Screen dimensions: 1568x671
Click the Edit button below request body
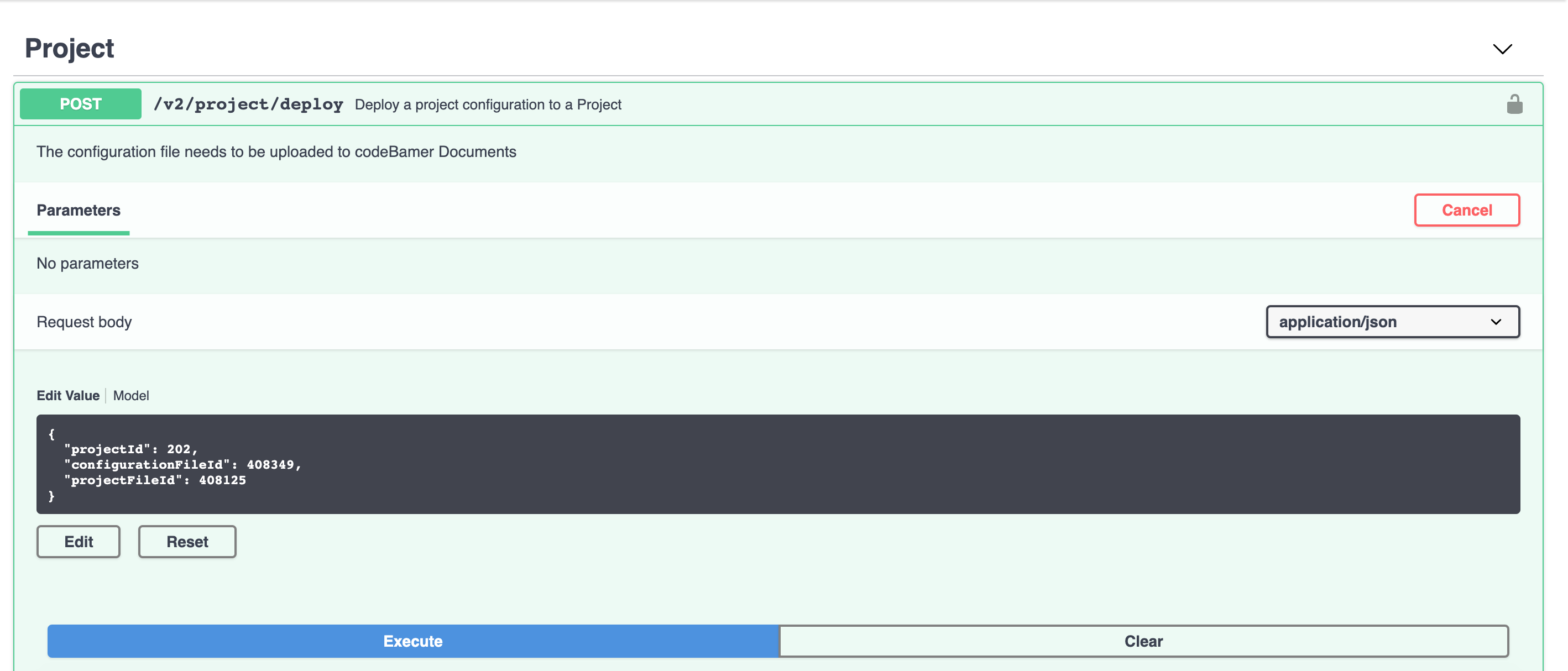click(79, 542)
